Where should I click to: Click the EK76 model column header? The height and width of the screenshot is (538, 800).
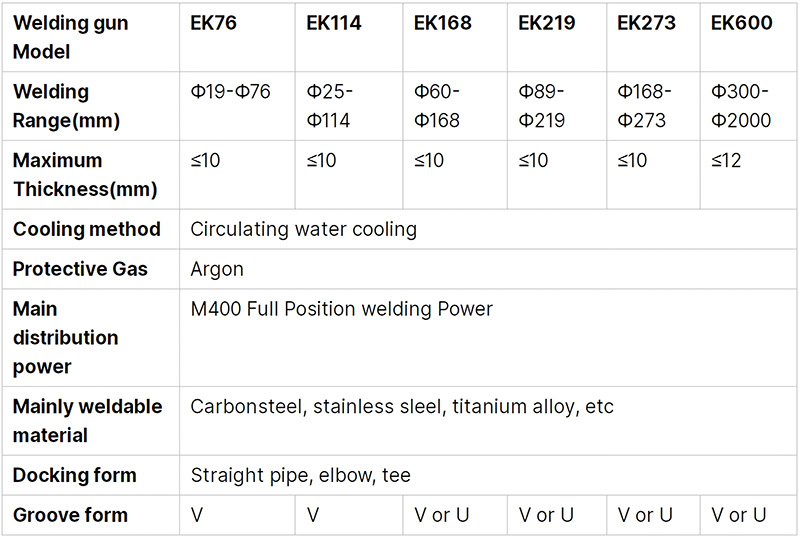click(x=213, y=22)
